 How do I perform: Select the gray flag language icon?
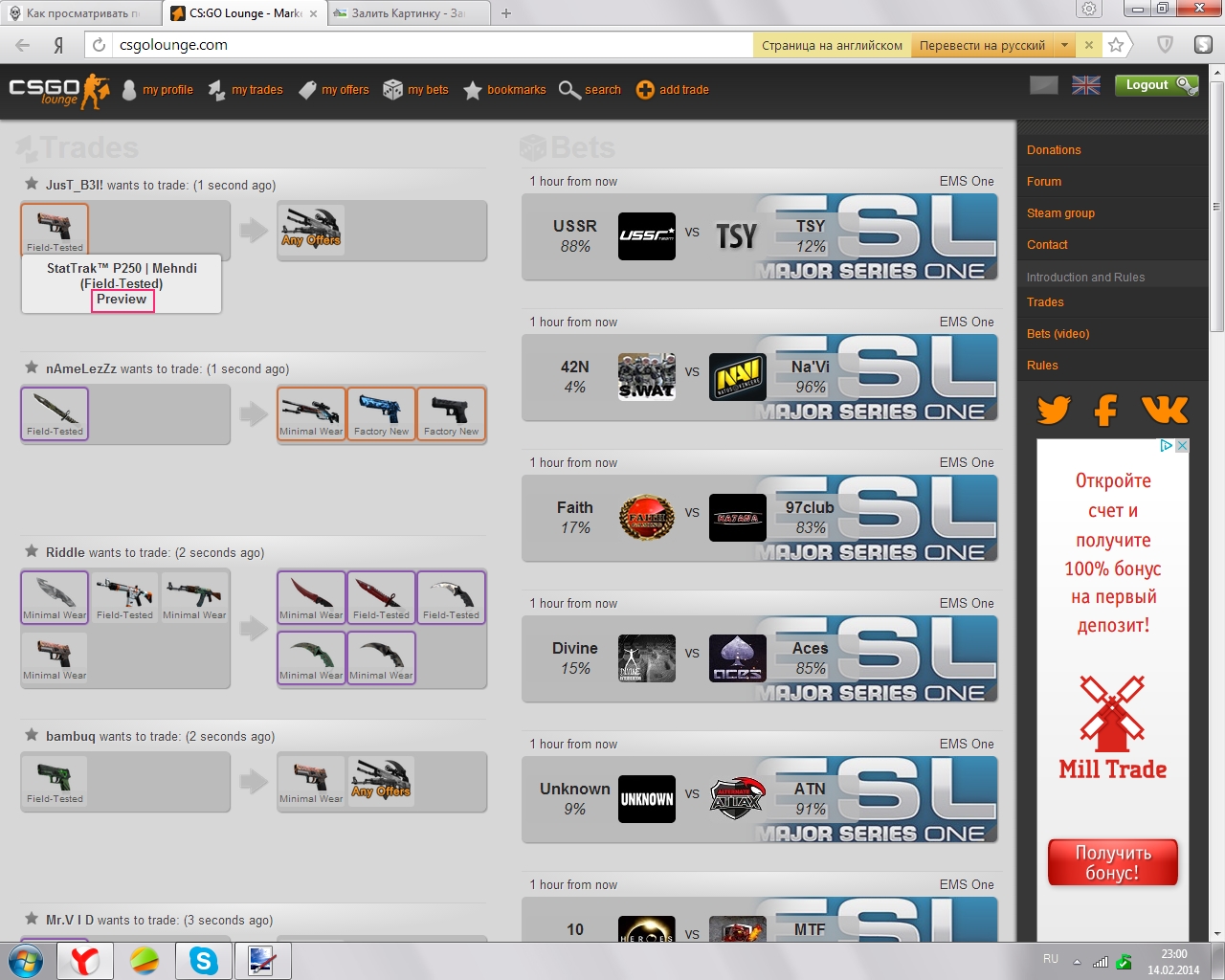[1044, 85]
